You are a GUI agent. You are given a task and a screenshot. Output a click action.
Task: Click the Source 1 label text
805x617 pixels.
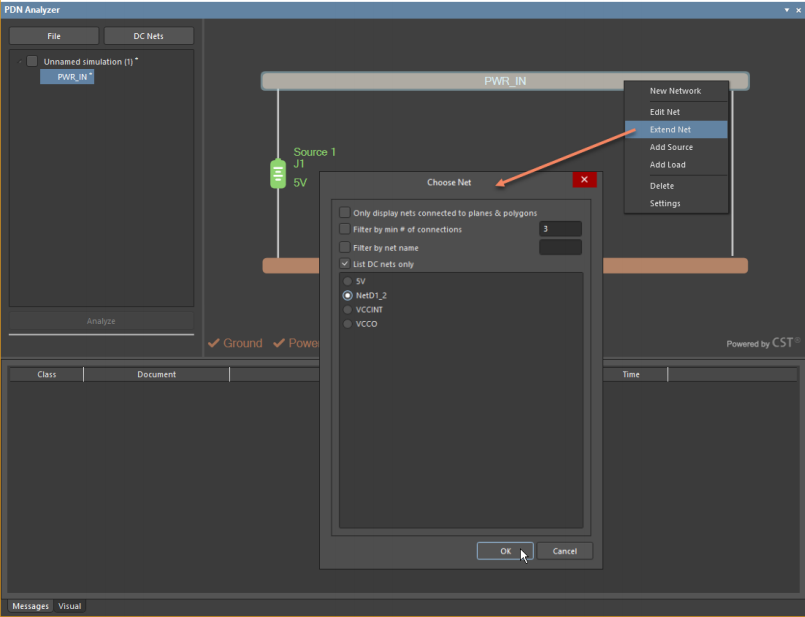pyautogui.click(x=315, y=152)
